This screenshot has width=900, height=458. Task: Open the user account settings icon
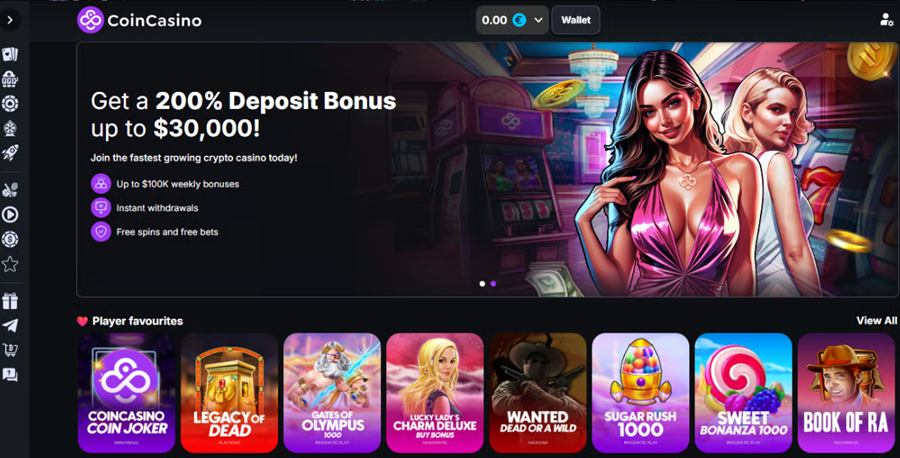click(x=886, y=20)
